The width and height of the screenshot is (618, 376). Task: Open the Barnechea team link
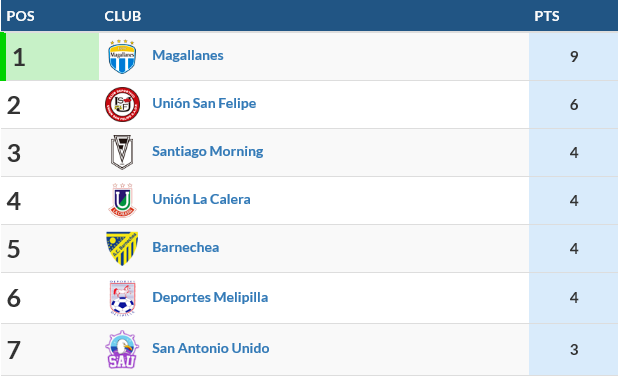[186, 248]
